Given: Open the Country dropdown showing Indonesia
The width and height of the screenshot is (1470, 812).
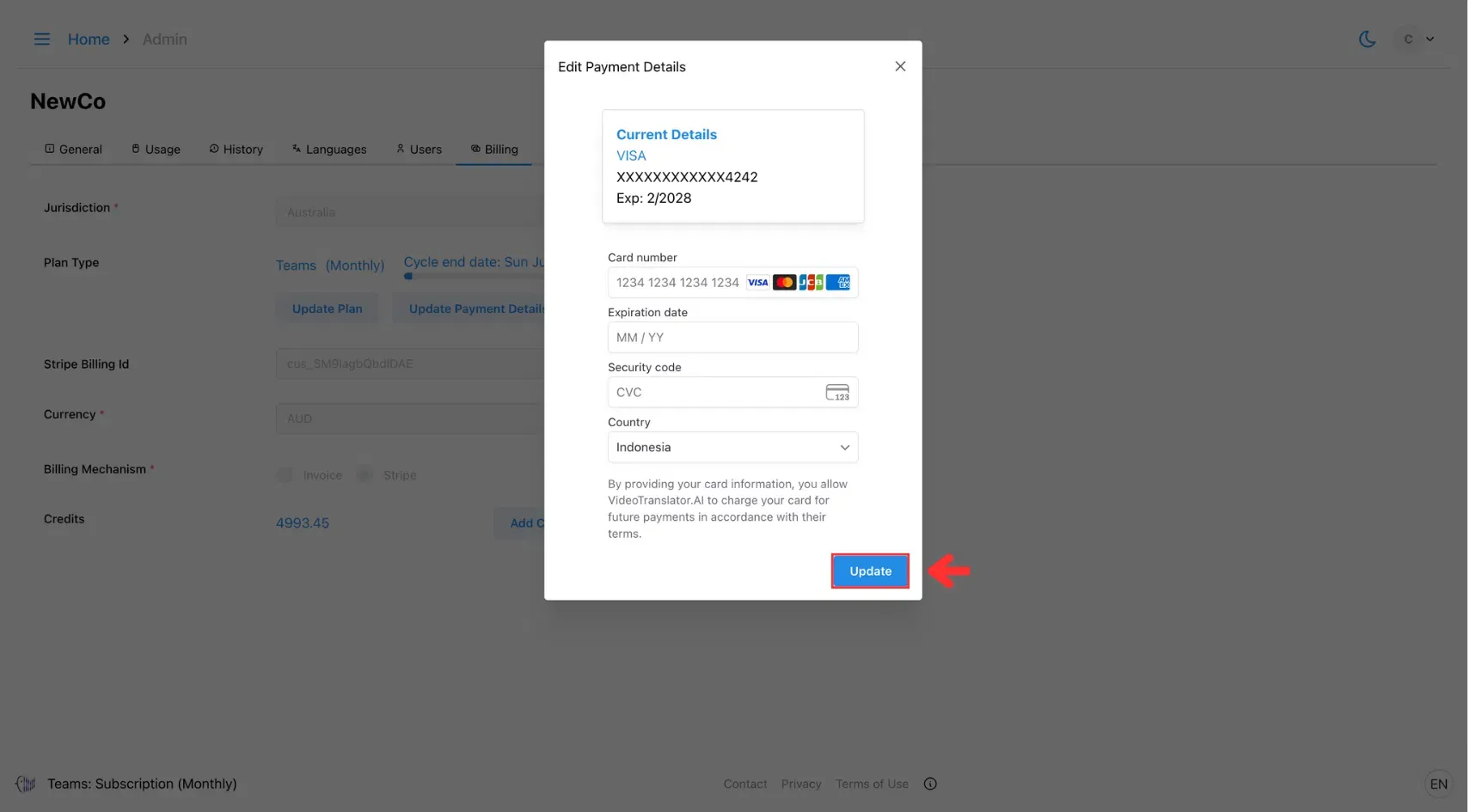Looking at the screenshot, I should point(732,447).
